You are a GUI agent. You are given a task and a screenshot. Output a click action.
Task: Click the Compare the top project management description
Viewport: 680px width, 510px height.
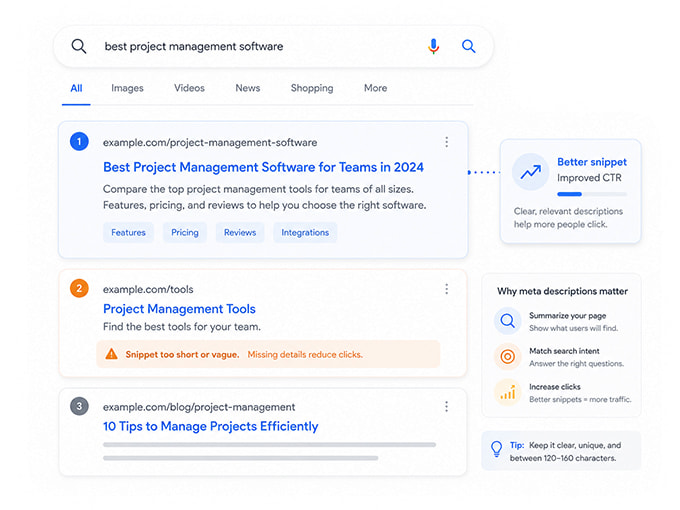pyautogui.click(x=265, y=197)
